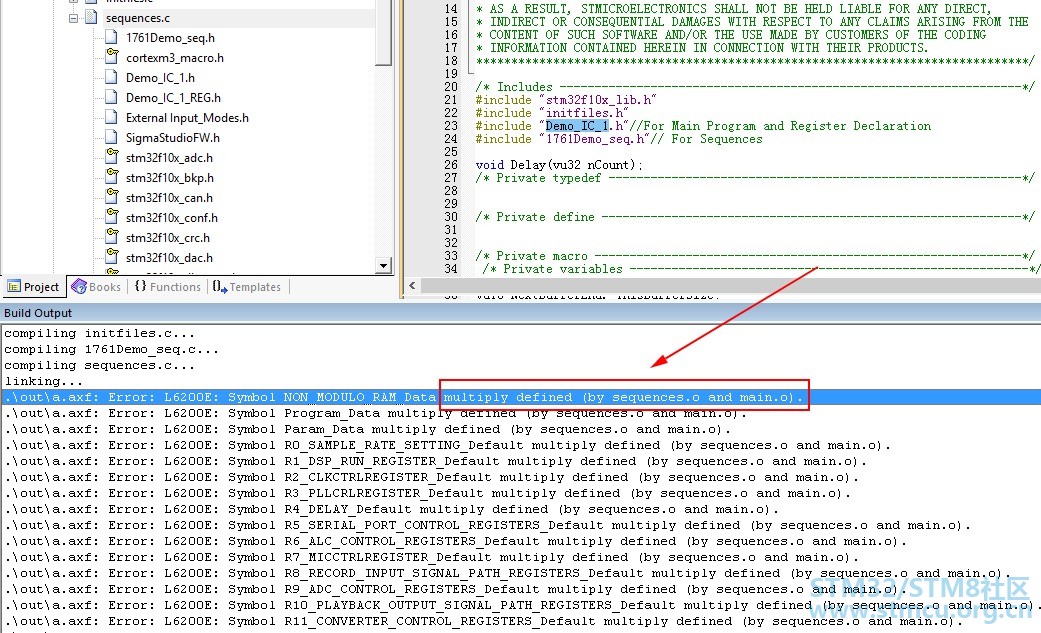Click project tree scroll-down arrow
The height and width of the screenshot is (633, 1041).
[x=383, y=265]
